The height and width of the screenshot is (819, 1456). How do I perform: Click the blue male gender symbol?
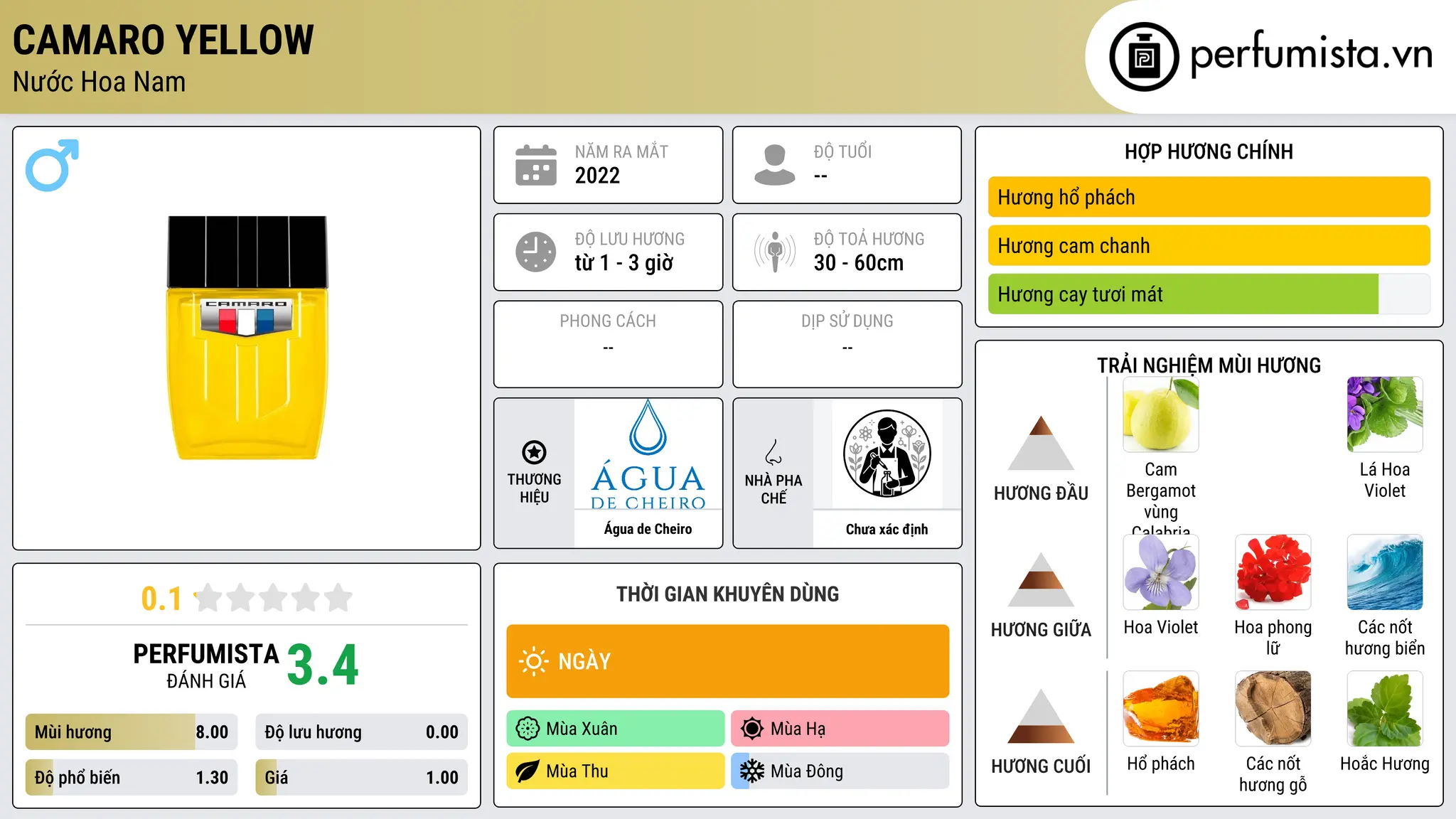click(52, 165)
